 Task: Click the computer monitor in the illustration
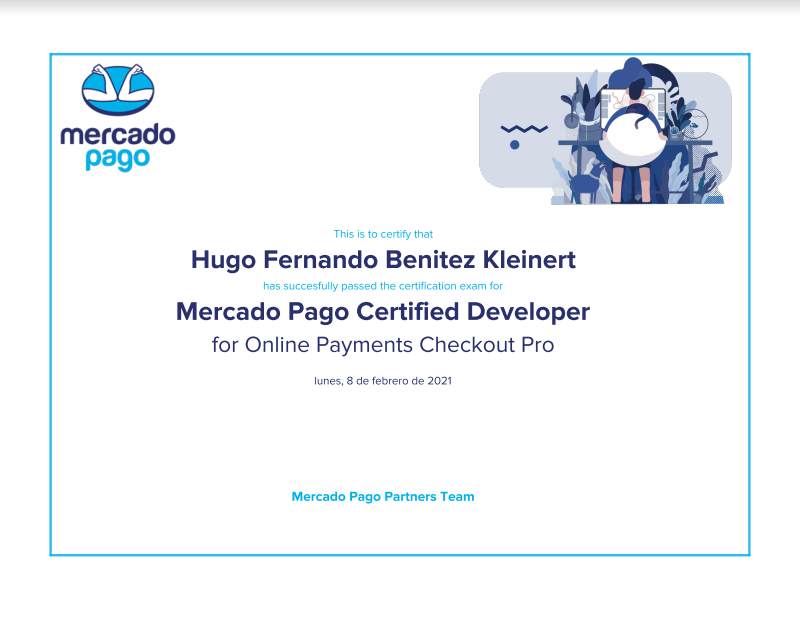click(x=633, y=109)
